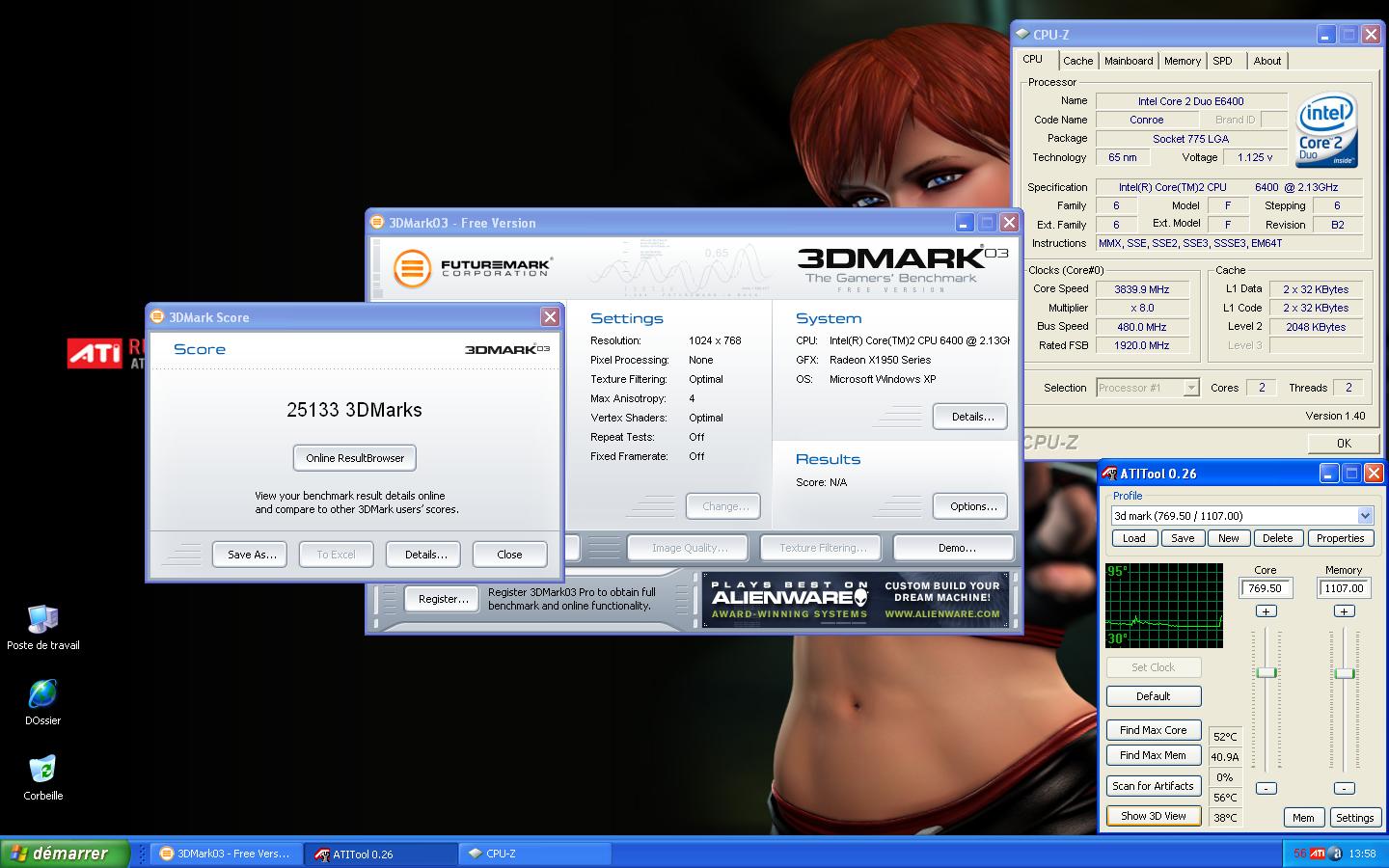
Task: Click Show 3D View in ATITool
Action: tap(1154, 816)
